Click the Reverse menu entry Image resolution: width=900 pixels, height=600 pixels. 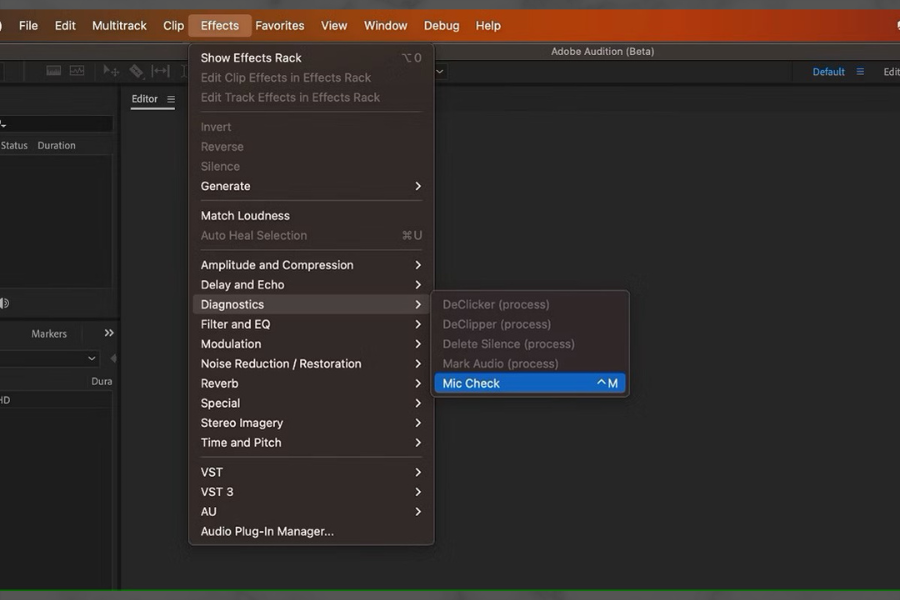[x=311, y=147]
